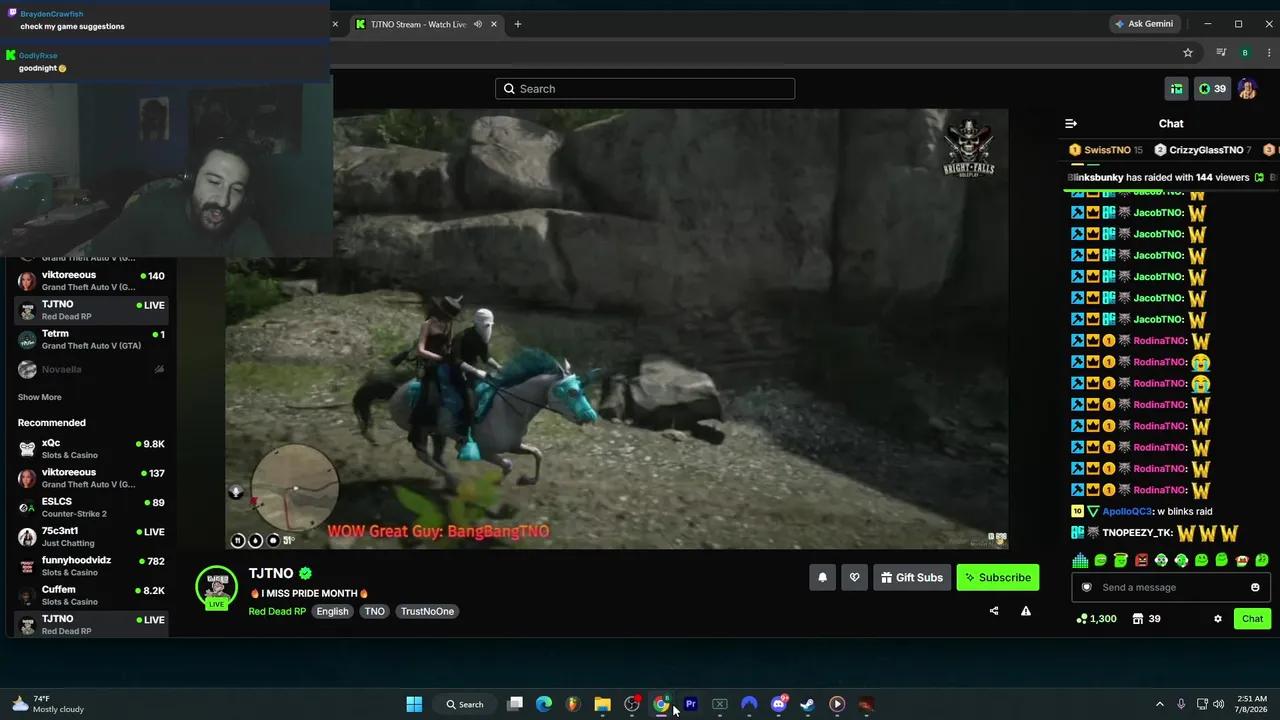Open the Chrome media controls icon
This screenshot has height=720, width=1280.
[1221, 53]
